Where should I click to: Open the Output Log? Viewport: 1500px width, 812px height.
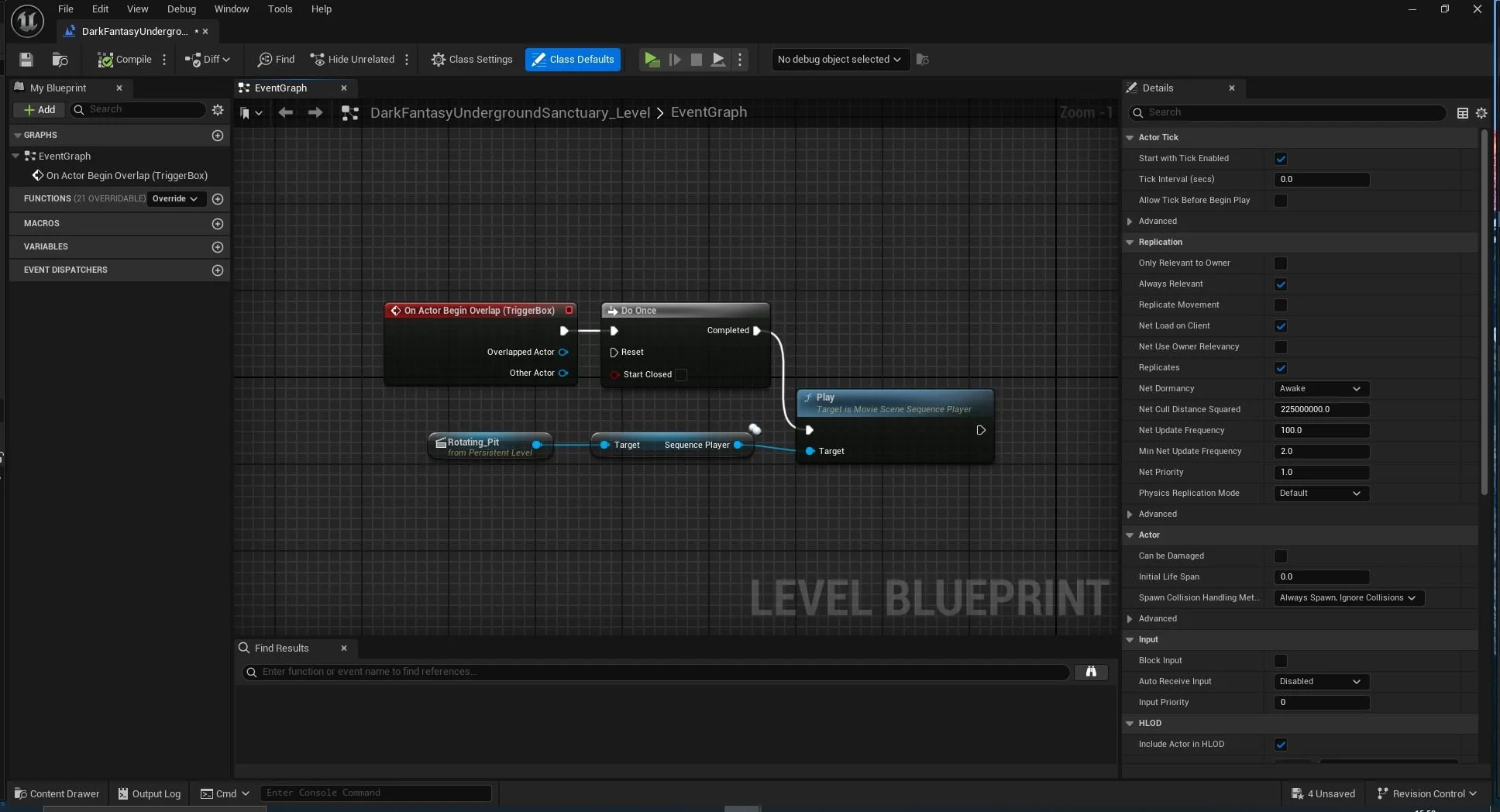pos(149,793)
